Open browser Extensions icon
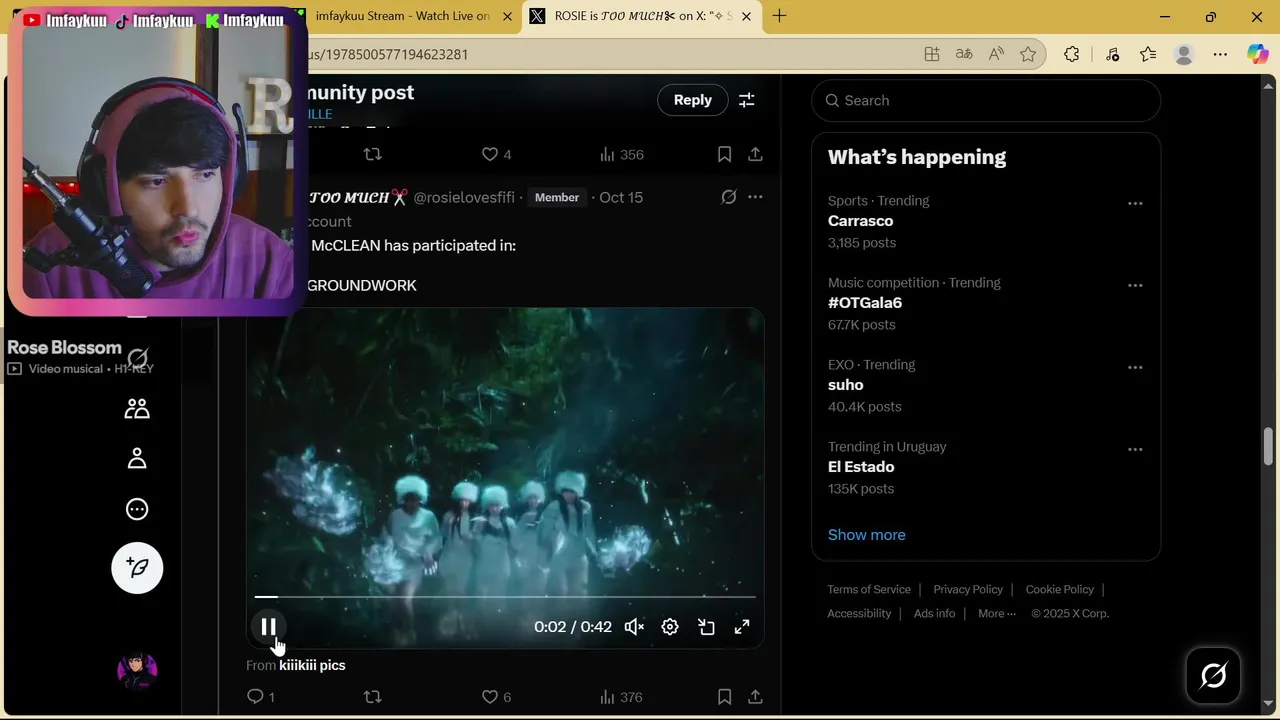The height and width of the screenshot is (720, 1280). coord(1072,54)
